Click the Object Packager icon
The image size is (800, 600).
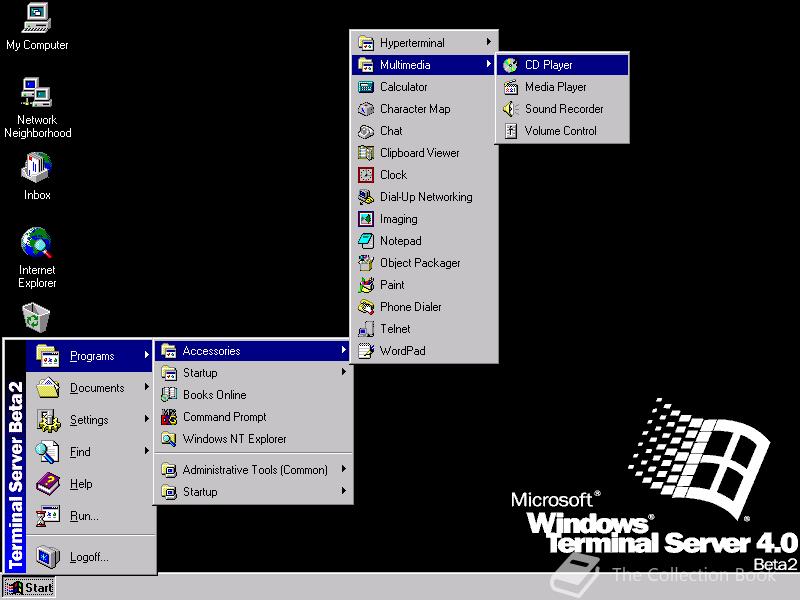click(366, 263)
